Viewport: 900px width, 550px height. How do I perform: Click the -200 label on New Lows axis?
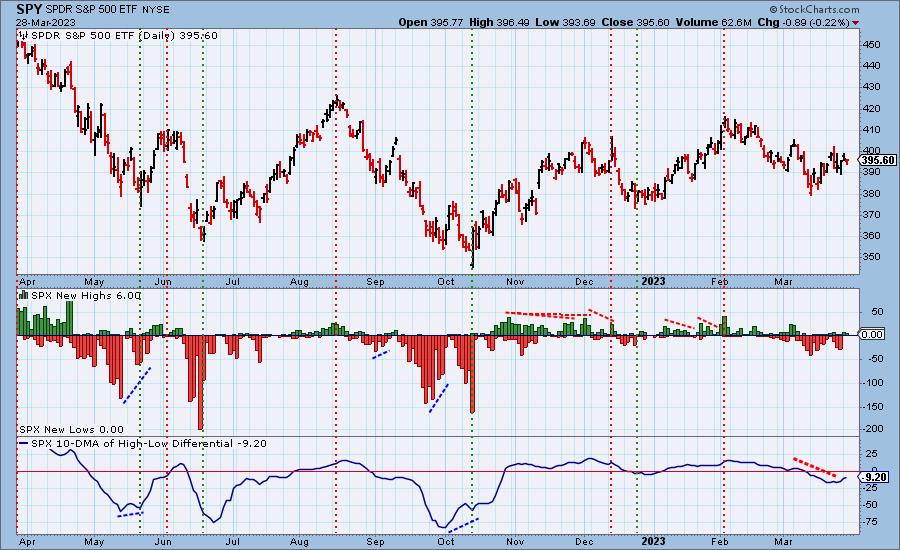(x=872, y=429)
